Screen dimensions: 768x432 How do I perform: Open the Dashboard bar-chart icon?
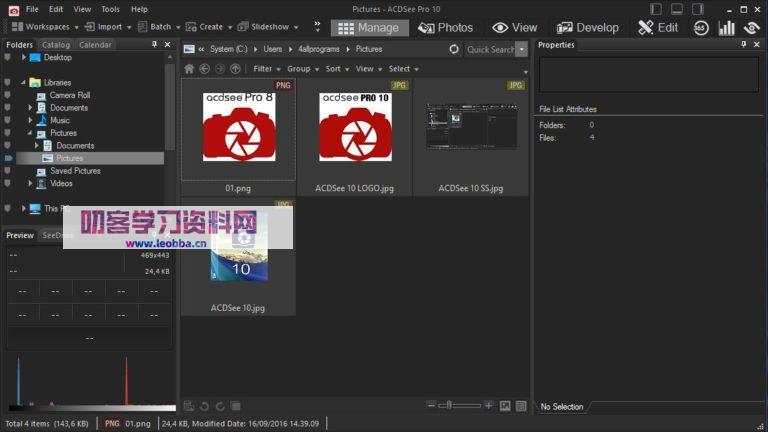tap(726, 28)
